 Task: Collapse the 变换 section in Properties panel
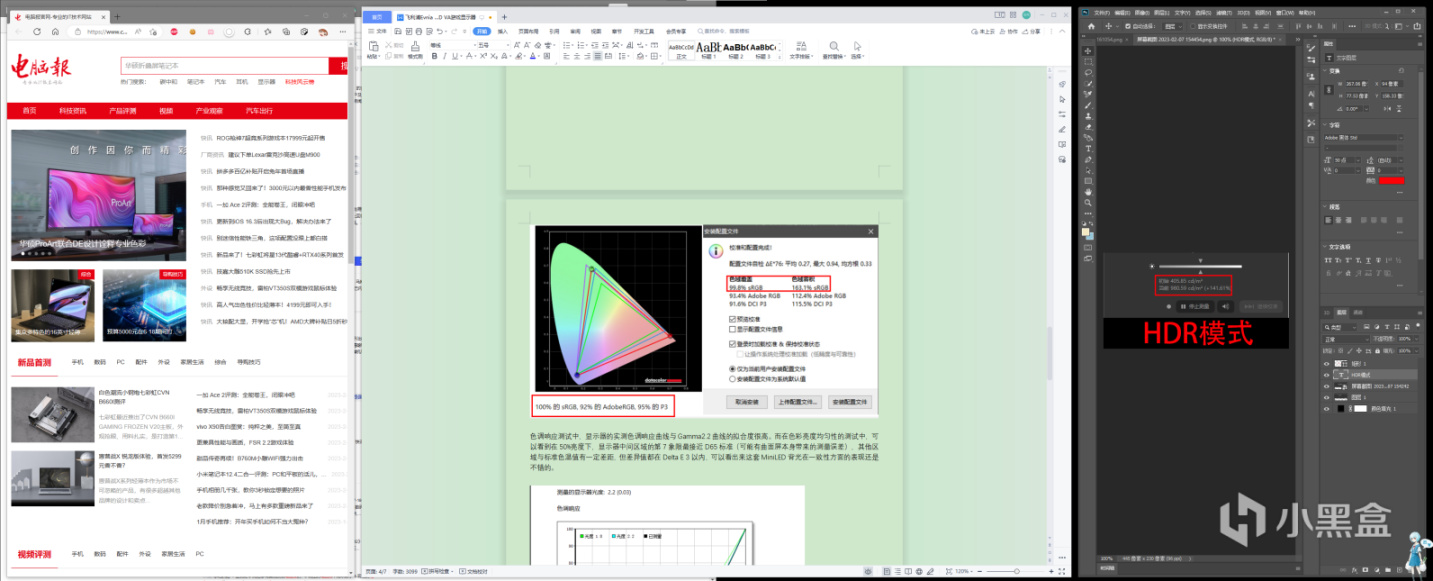(1325, 71)
